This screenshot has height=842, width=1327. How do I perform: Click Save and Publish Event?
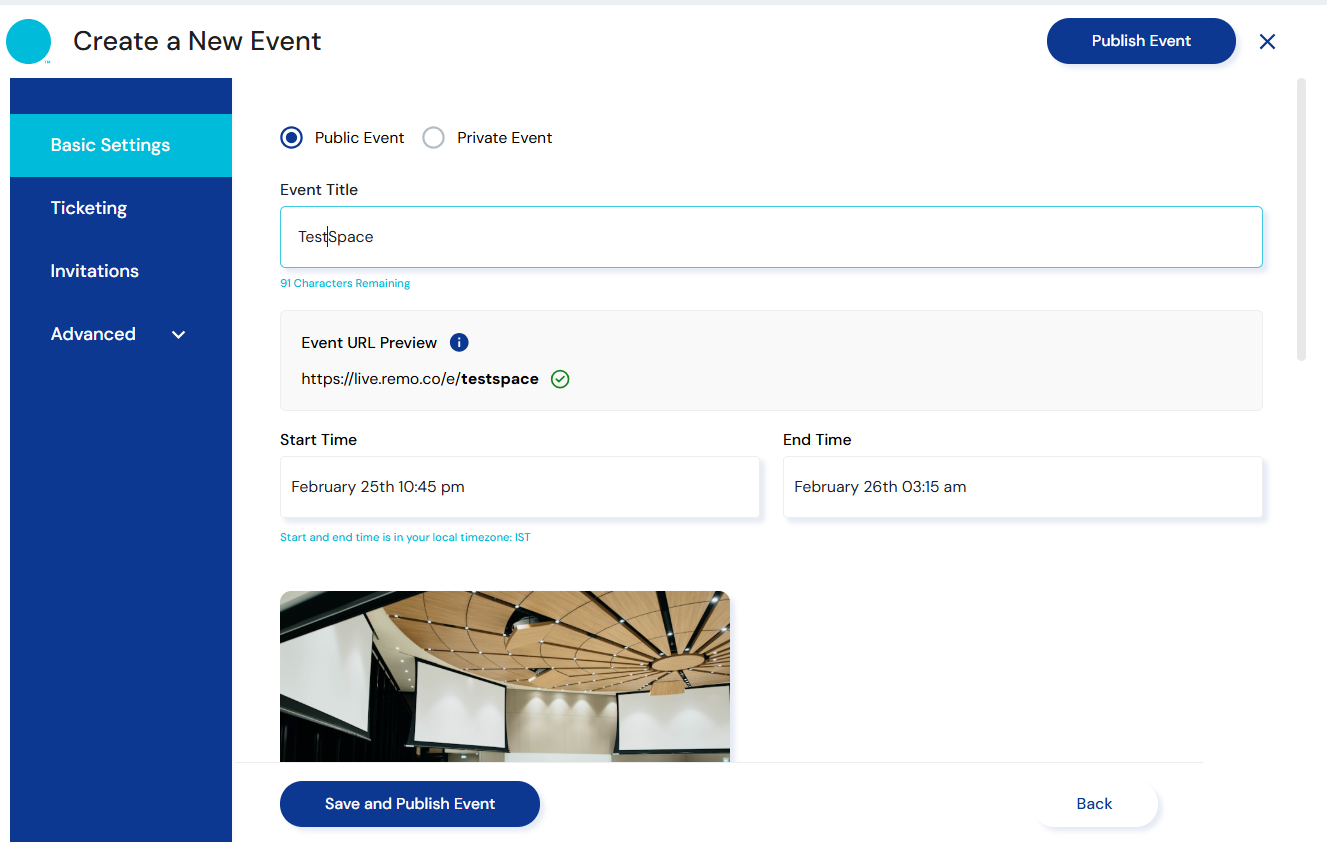[409, 804]
